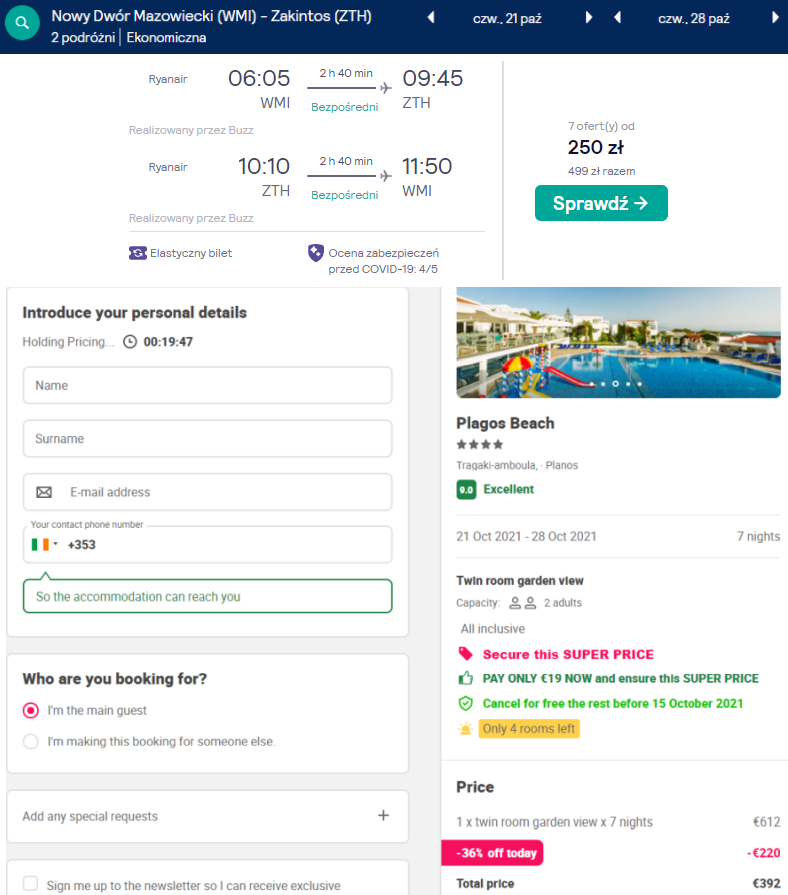Advance departure date with next arrow

589,18
